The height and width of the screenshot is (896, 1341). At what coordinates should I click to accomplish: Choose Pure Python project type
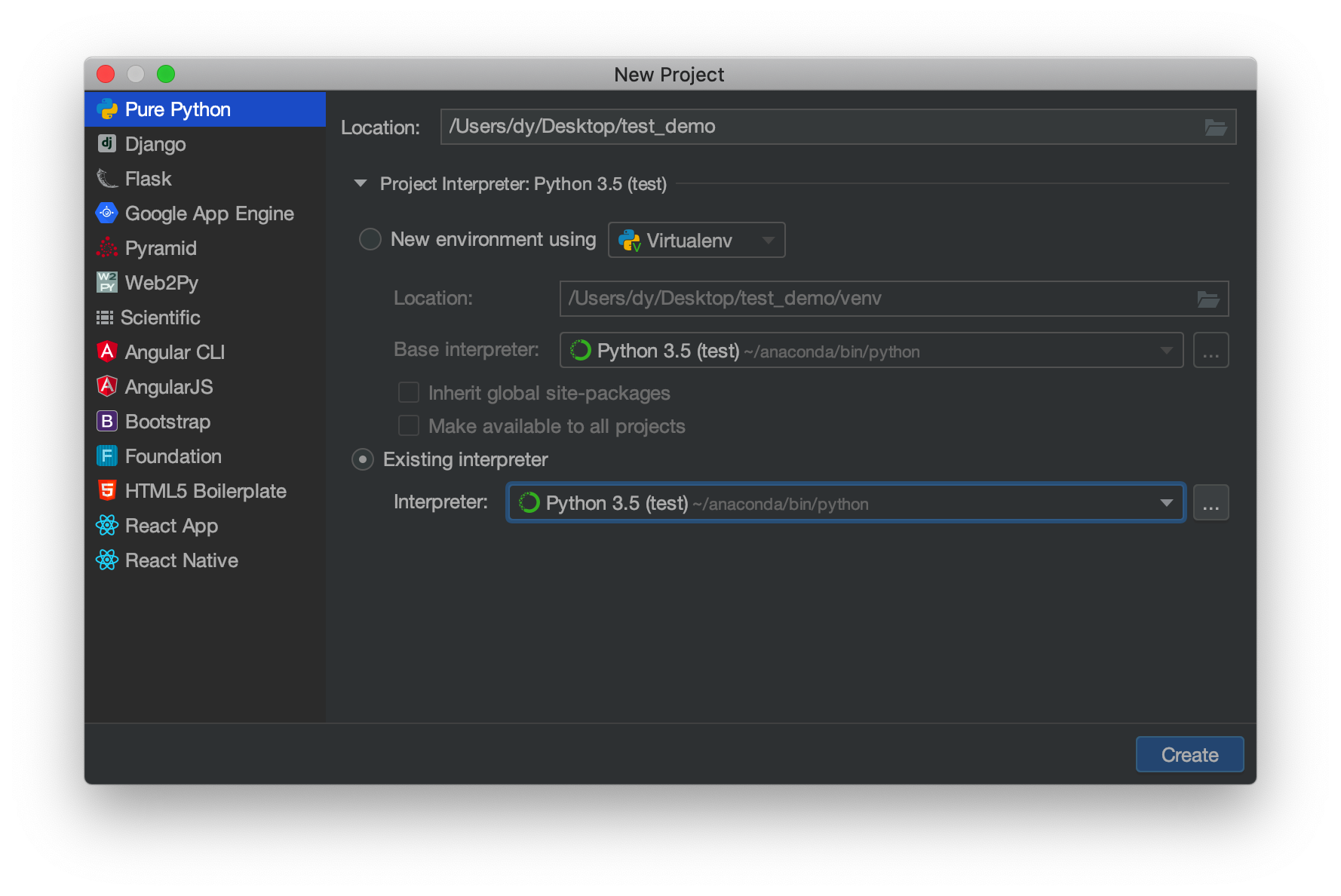[205, 109]
